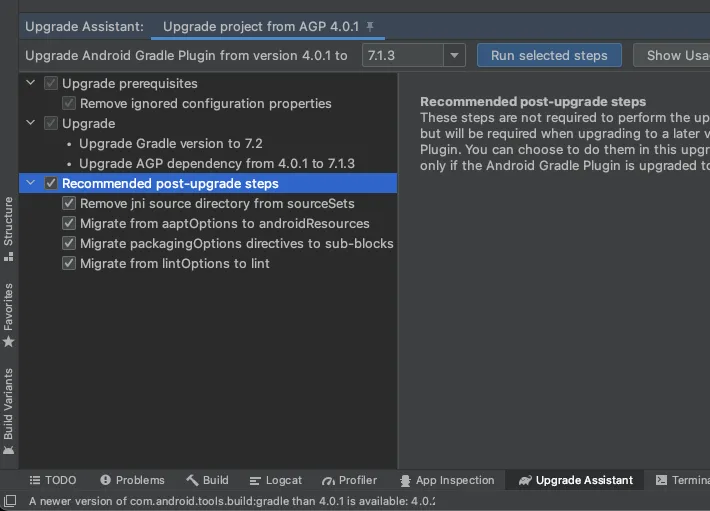Open the Build Variants android panel

(x=9, y=411)
